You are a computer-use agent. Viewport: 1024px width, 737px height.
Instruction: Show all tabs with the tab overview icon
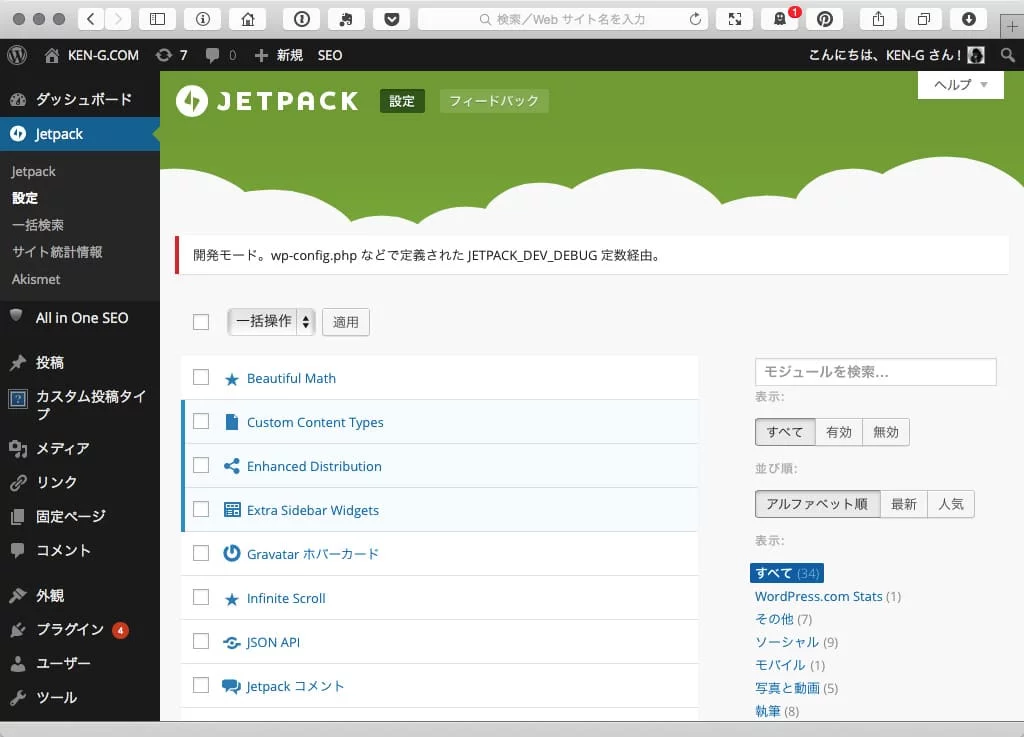coord(923,19)
